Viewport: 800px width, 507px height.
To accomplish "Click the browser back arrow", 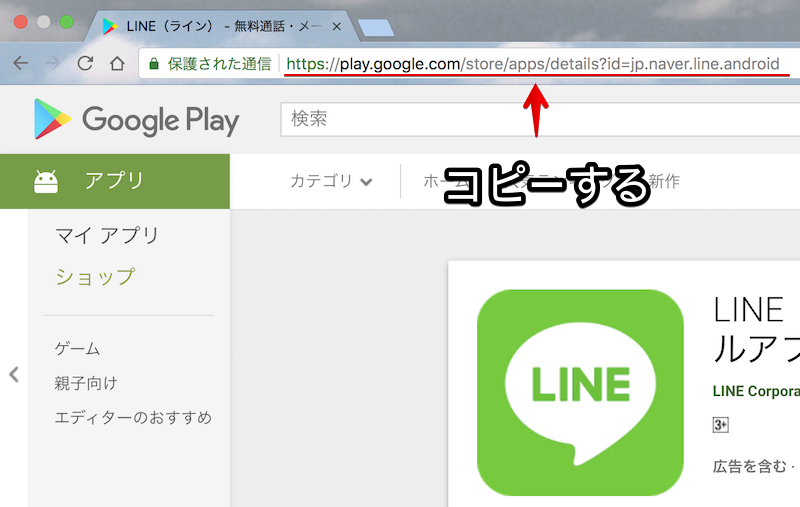I will pyautogui.click(x=20, y=63).
